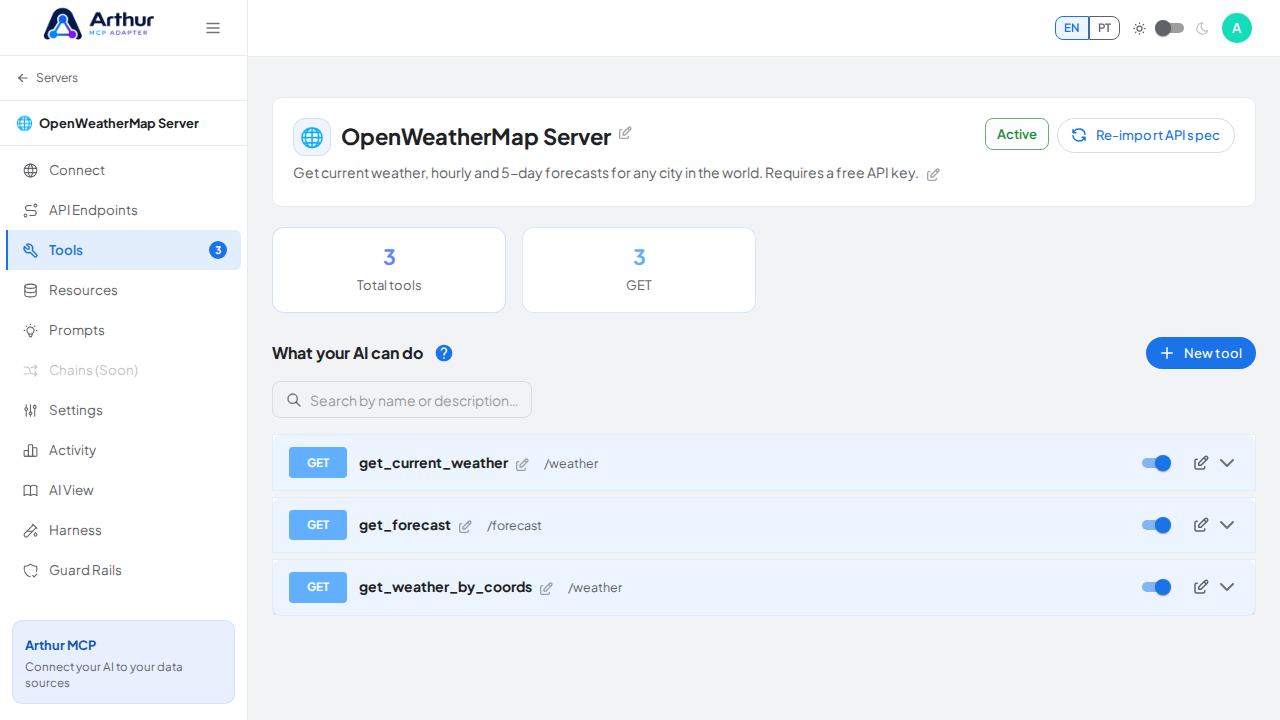The width and height of the screenshot is (1280, 720).
Task: Disable get_weather_by_coords tool toggle
Action: 1156,587
